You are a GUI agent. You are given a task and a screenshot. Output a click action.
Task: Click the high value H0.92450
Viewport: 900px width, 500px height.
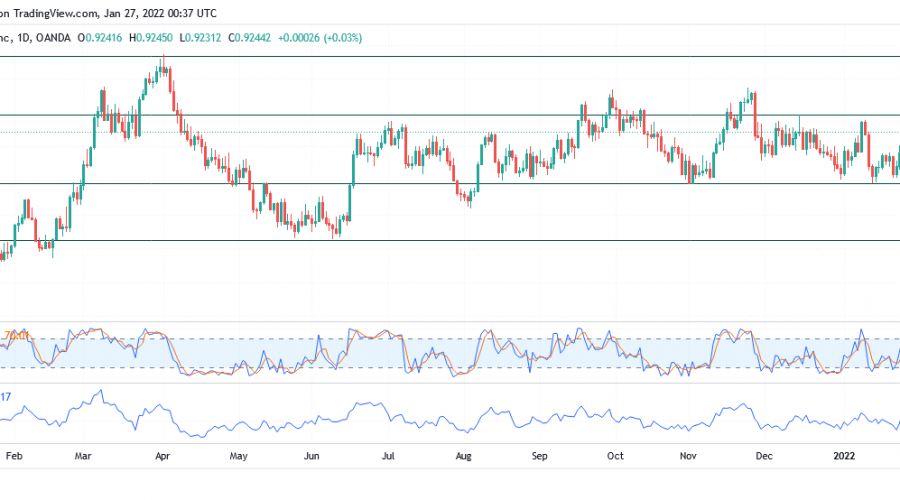(x=150, y=38)
